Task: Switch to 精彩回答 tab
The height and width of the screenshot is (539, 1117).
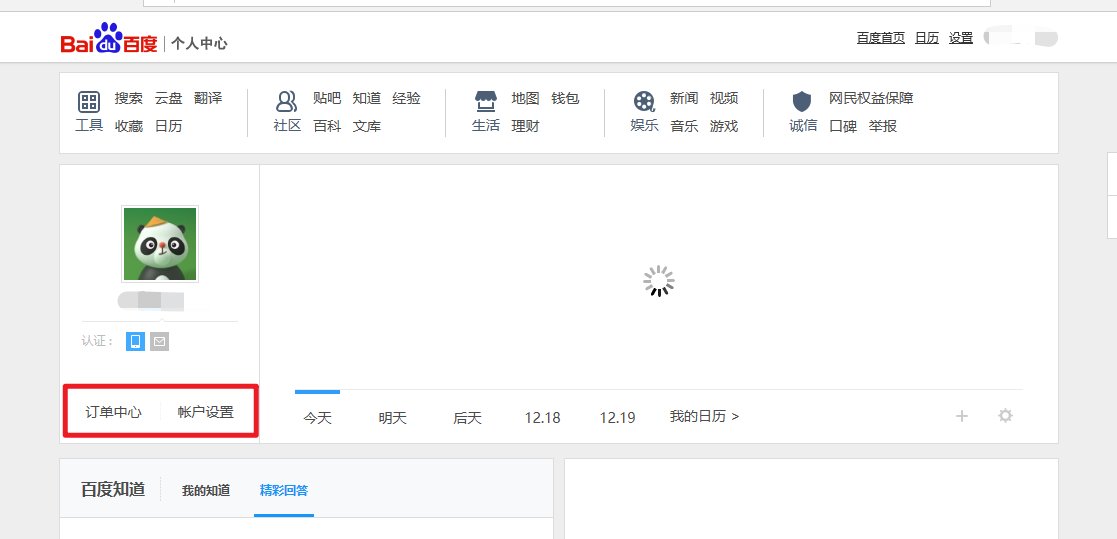Action: point(284,491)
